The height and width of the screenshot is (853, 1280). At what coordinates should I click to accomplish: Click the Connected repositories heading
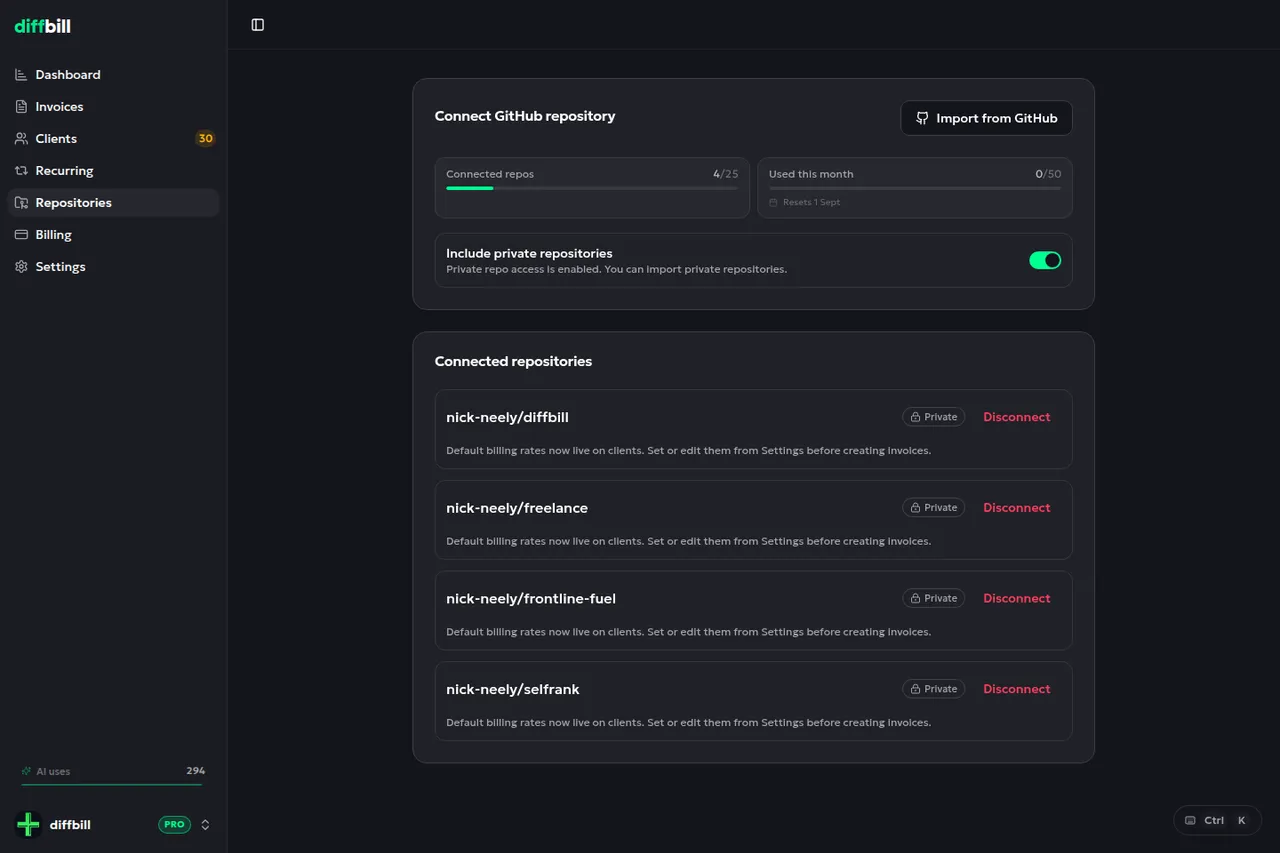coord(513,361)
